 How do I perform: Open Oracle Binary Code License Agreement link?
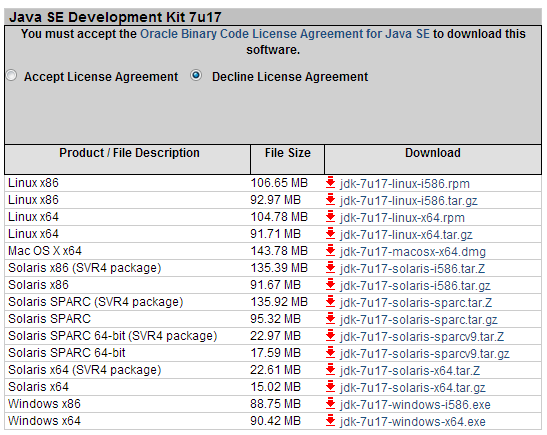point(285,34)
